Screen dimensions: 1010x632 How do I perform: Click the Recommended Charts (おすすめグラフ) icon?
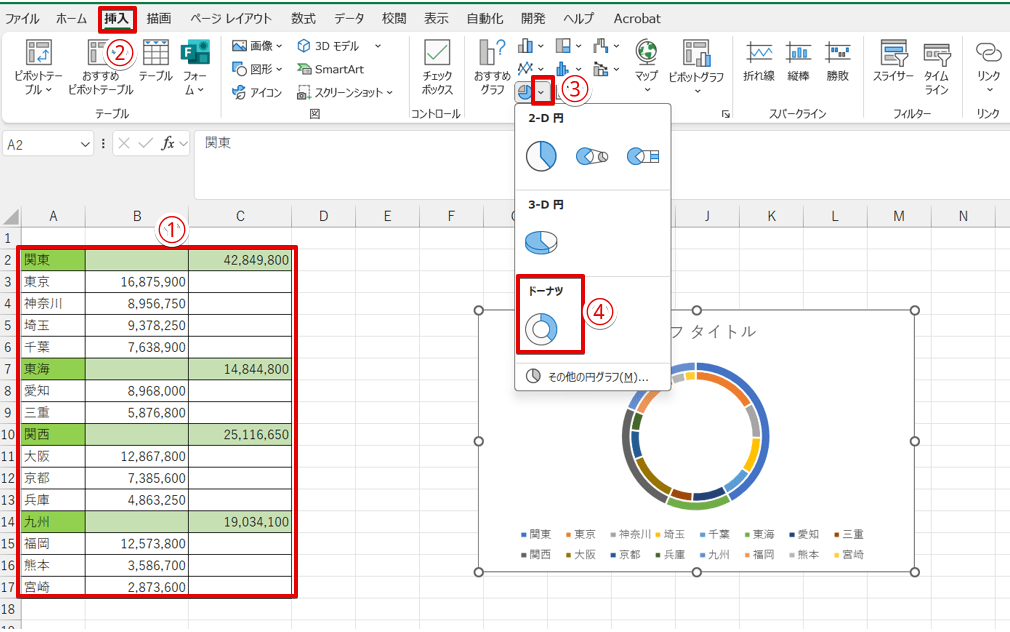492,66
